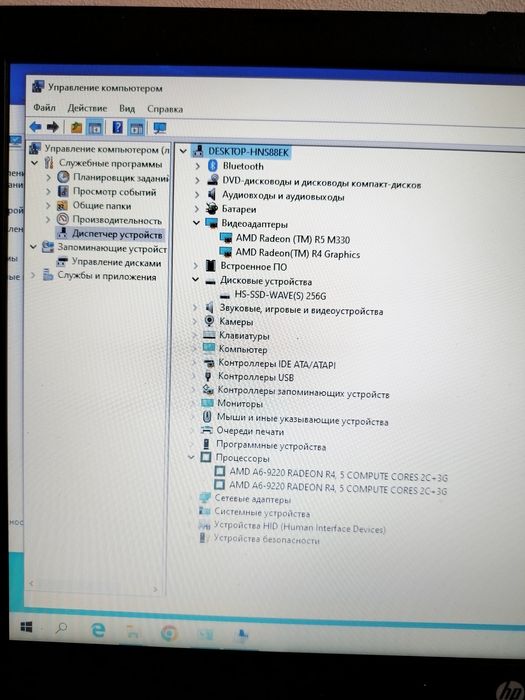Collapse Запоминающие устройства in left tree

[33, 246]
